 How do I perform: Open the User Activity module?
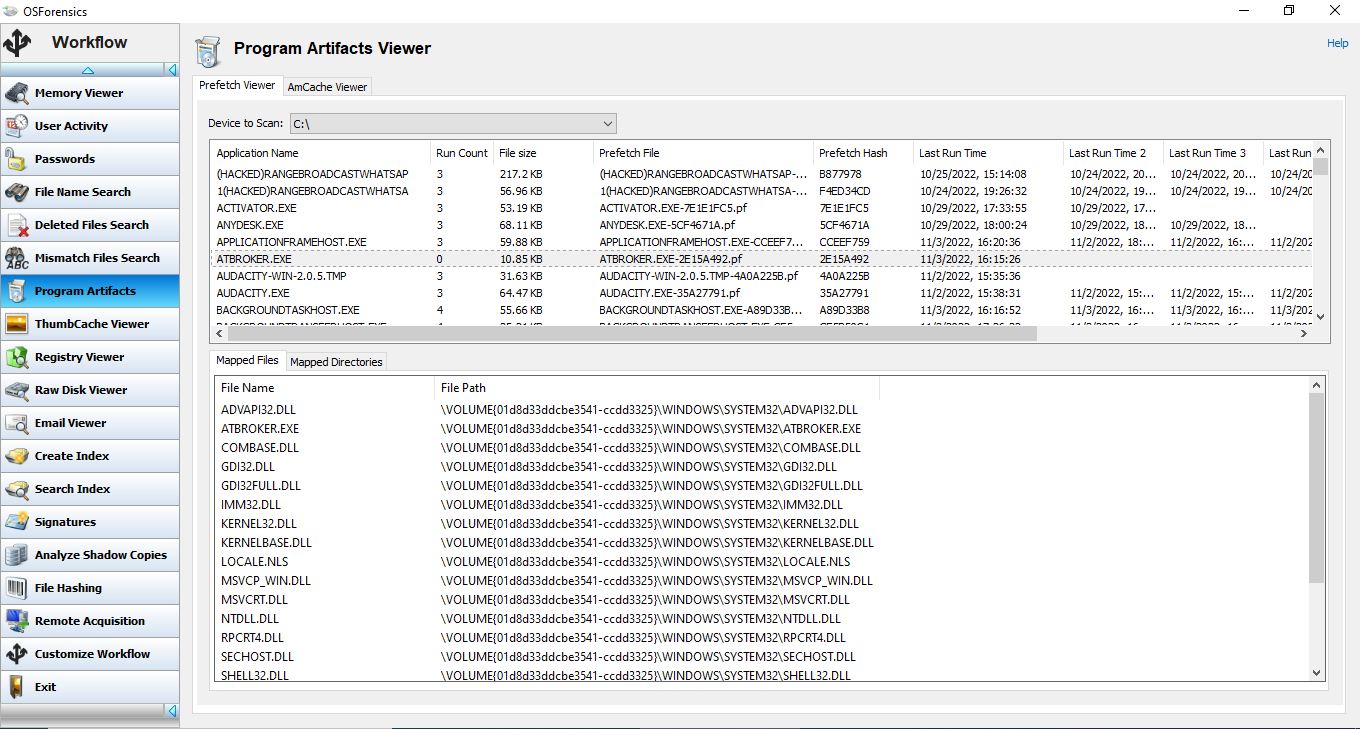pyautogui.click(x=90, y=126)
